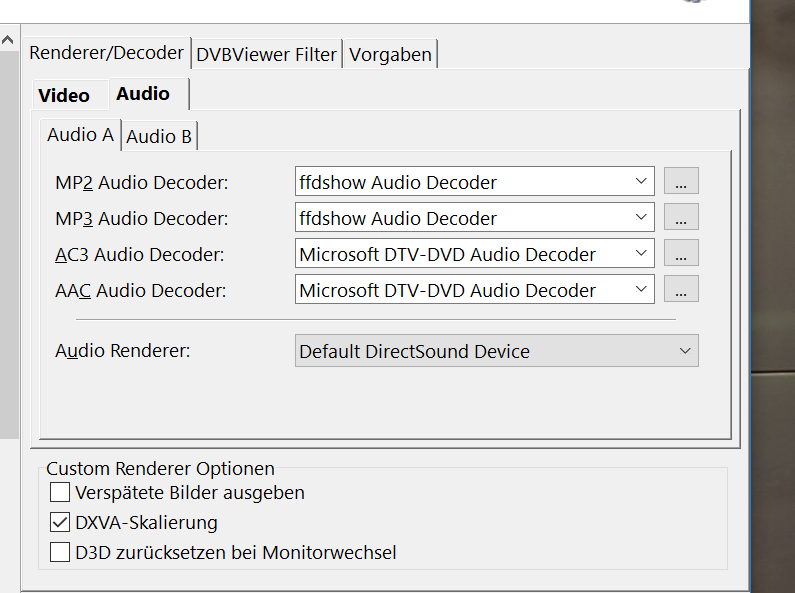Switch to Audio B tab
This screenshot has height=593, width=795.
(x=159, y=136)
